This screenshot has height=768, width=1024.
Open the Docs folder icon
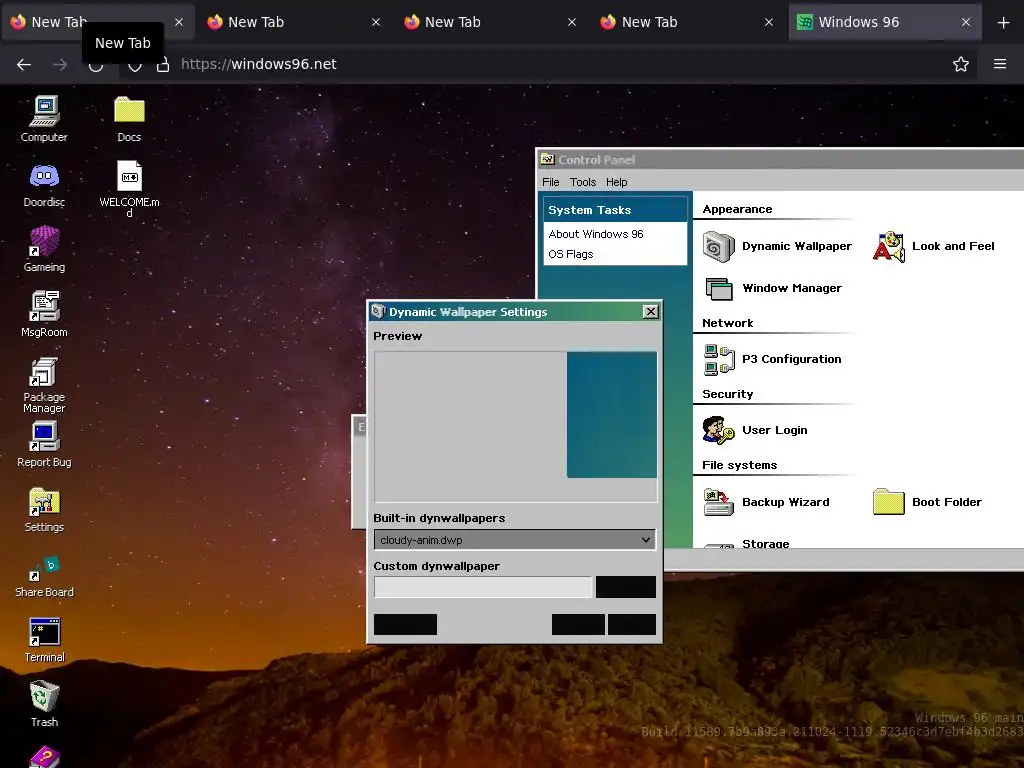(x=129, y=119)
